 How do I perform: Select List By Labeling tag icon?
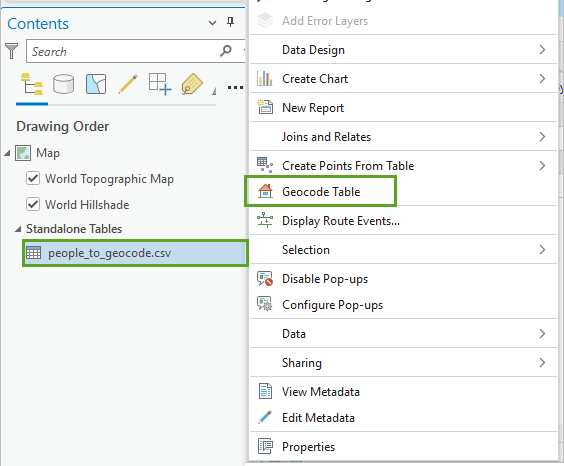tap(192, 84)
